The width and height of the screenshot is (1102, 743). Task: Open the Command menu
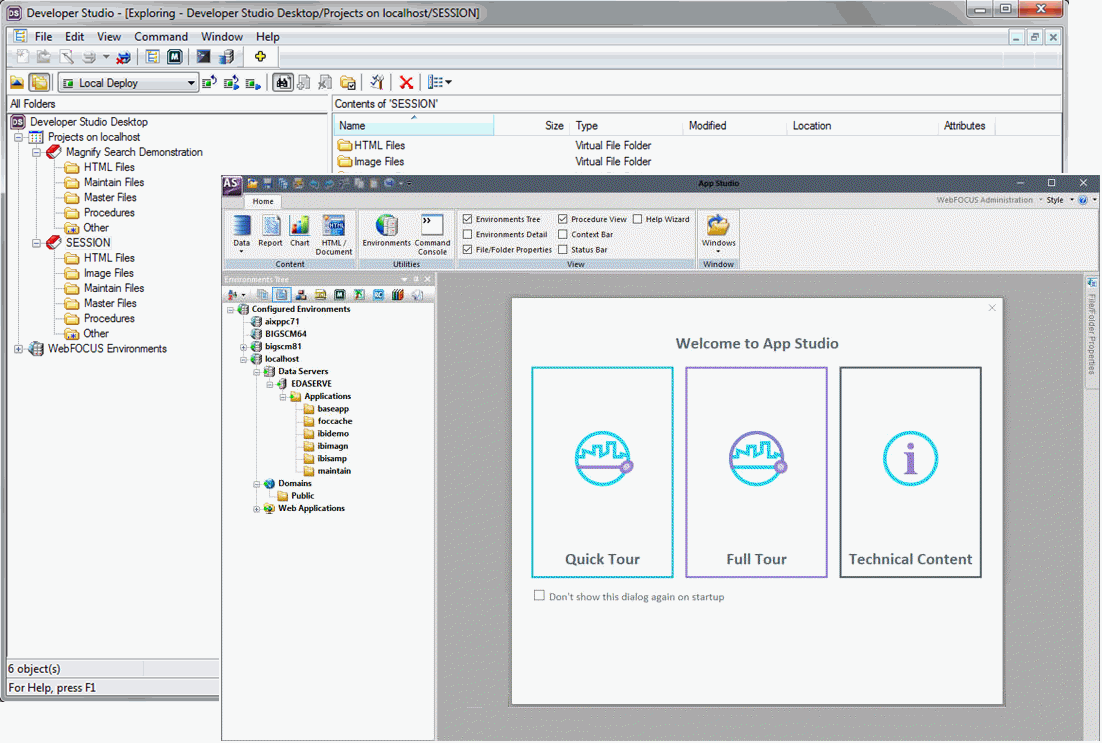tap(160, 37)
